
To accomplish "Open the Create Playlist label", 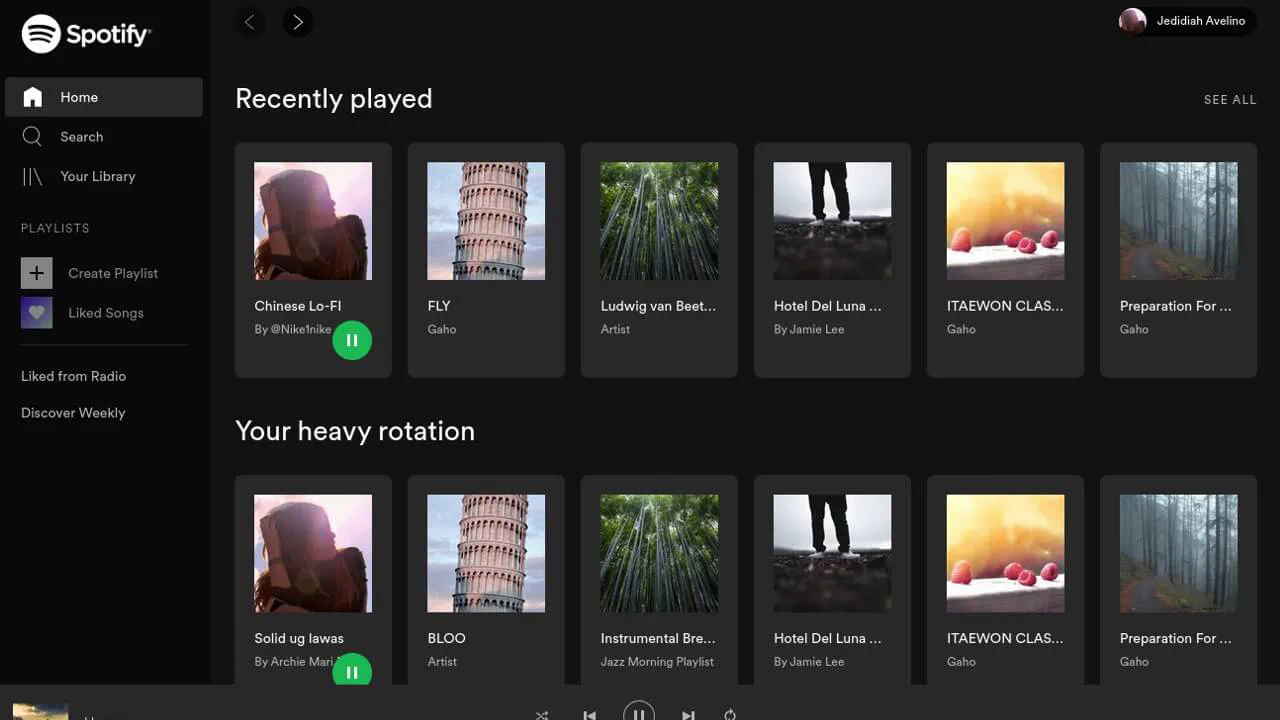I will click(113, 273).
